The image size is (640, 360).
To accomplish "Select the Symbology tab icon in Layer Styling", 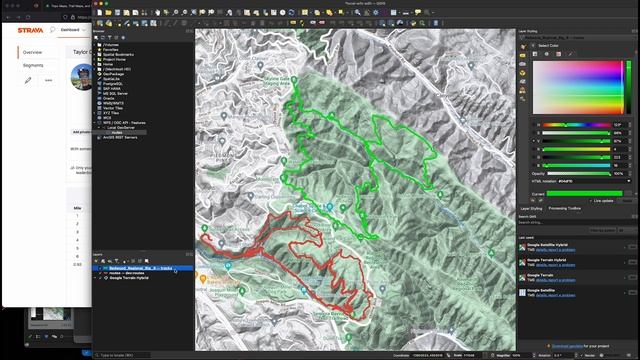I will [523, 47].
